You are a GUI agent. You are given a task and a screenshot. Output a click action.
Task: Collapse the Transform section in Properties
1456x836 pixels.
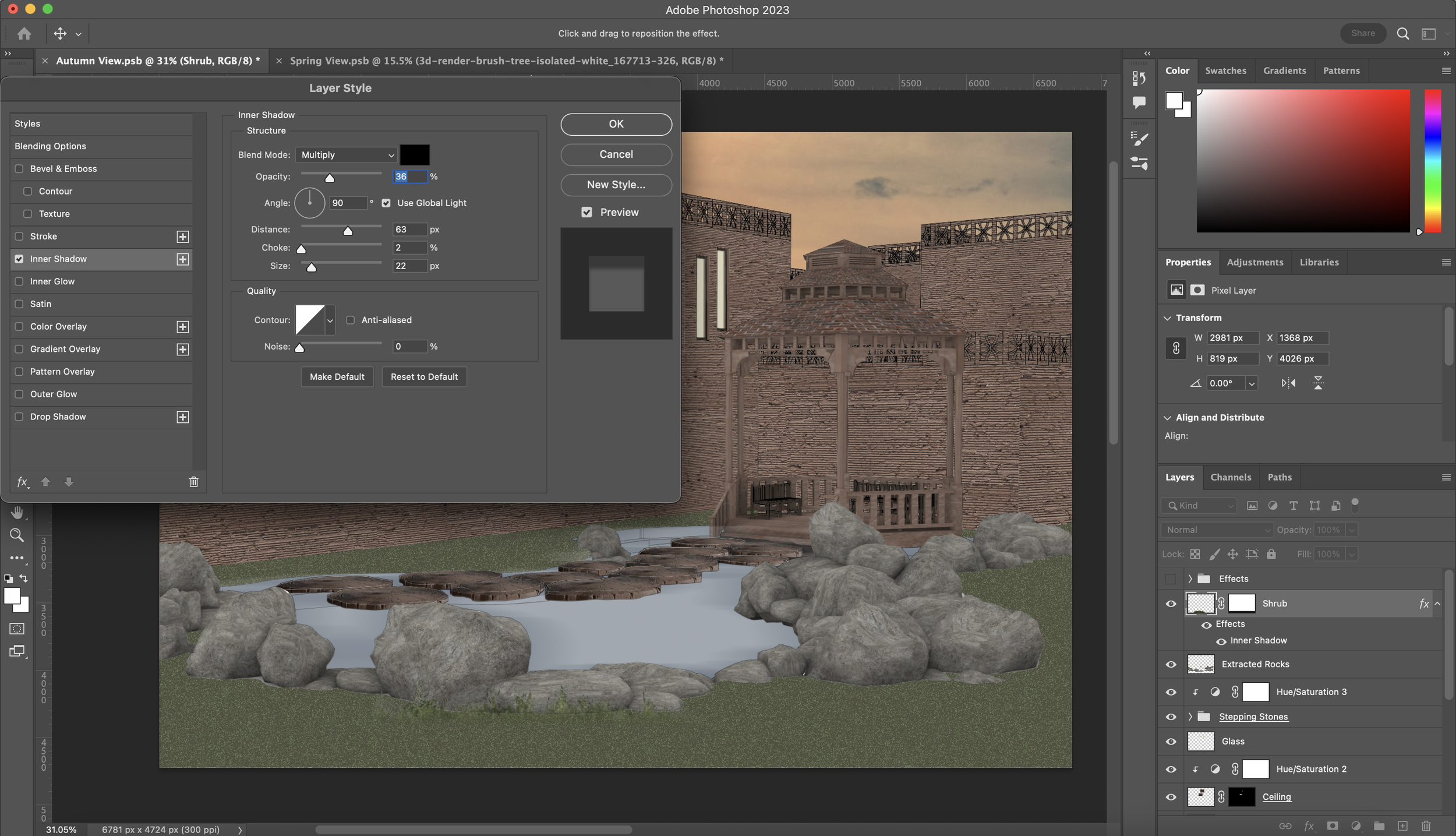[x=1167, y=318]
